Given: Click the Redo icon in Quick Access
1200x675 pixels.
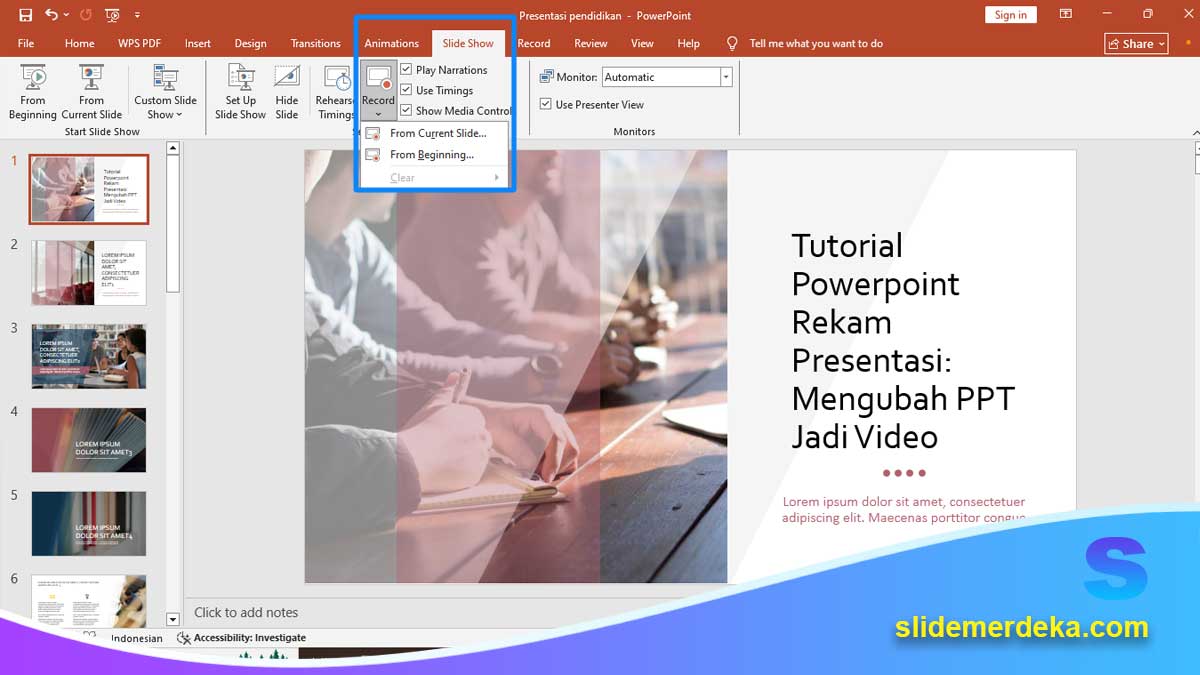Looking at the screenshot, I should pos(85,15).
